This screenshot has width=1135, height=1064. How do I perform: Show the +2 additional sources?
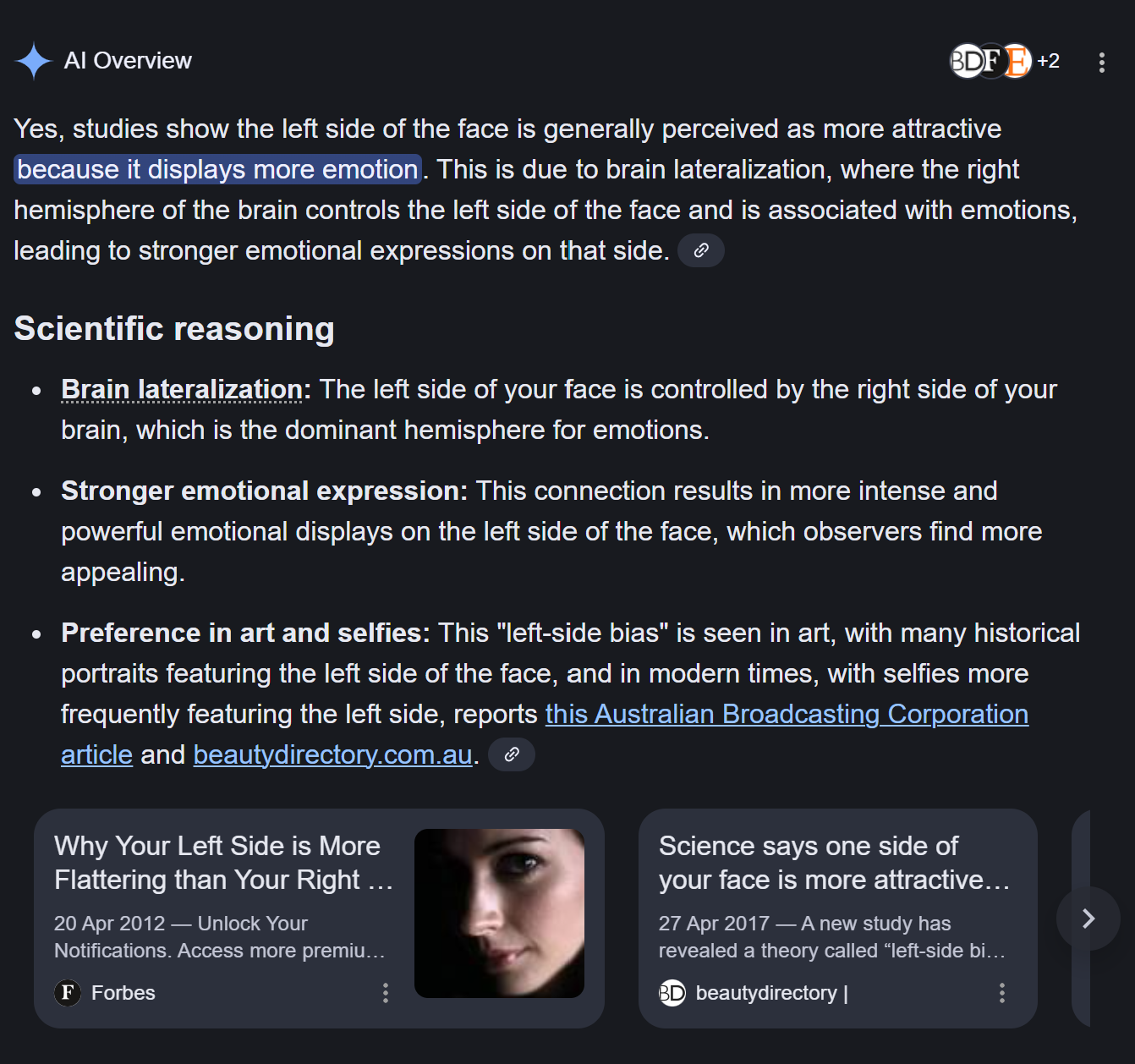pos(1048,61)
